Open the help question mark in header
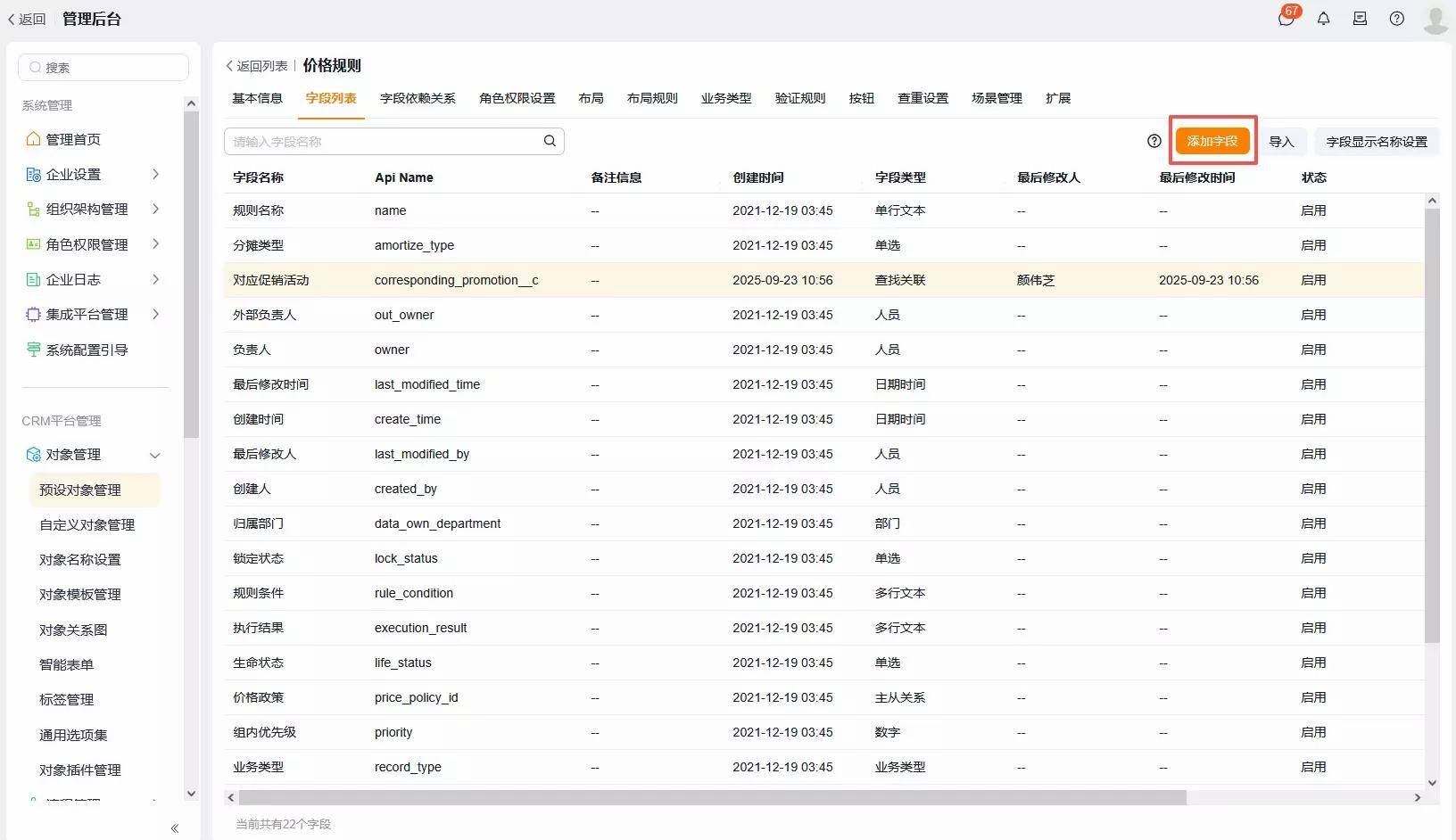This screenshot has height=840, width=1456. point(1396,19)
